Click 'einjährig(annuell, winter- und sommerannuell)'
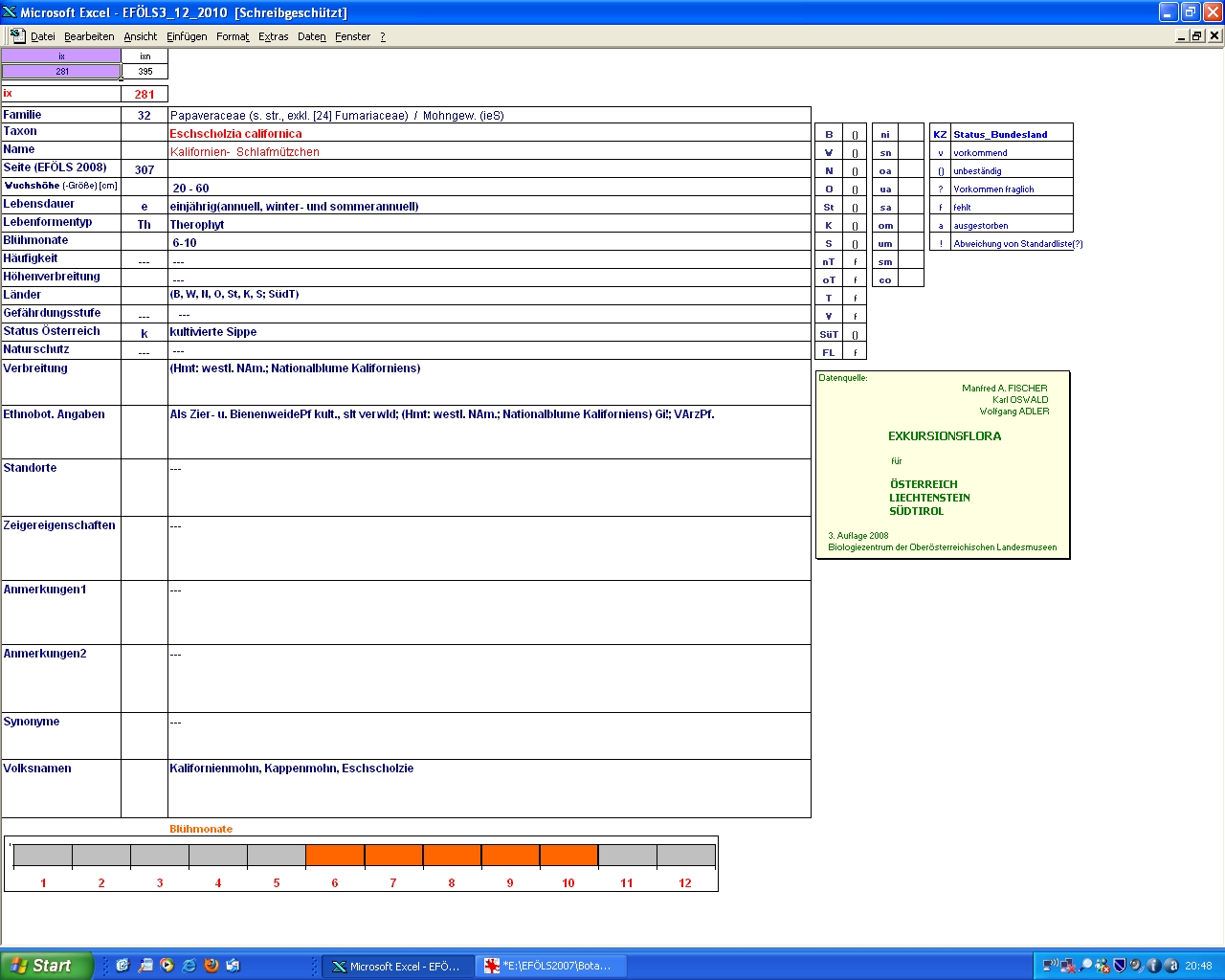Image resolution: width=1225 pixels, height=980 pixels. [x=294, y=207]
